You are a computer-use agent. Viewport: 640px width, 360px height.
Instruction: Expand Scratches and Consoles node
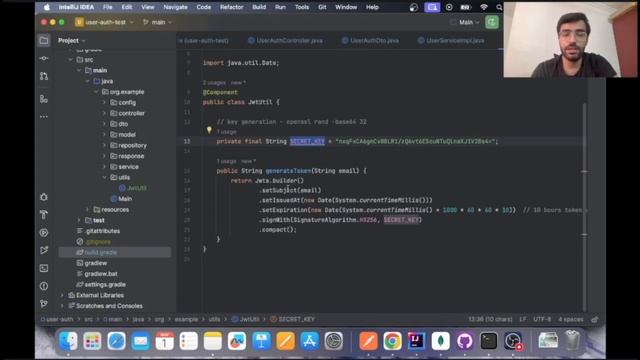point(62,306)
